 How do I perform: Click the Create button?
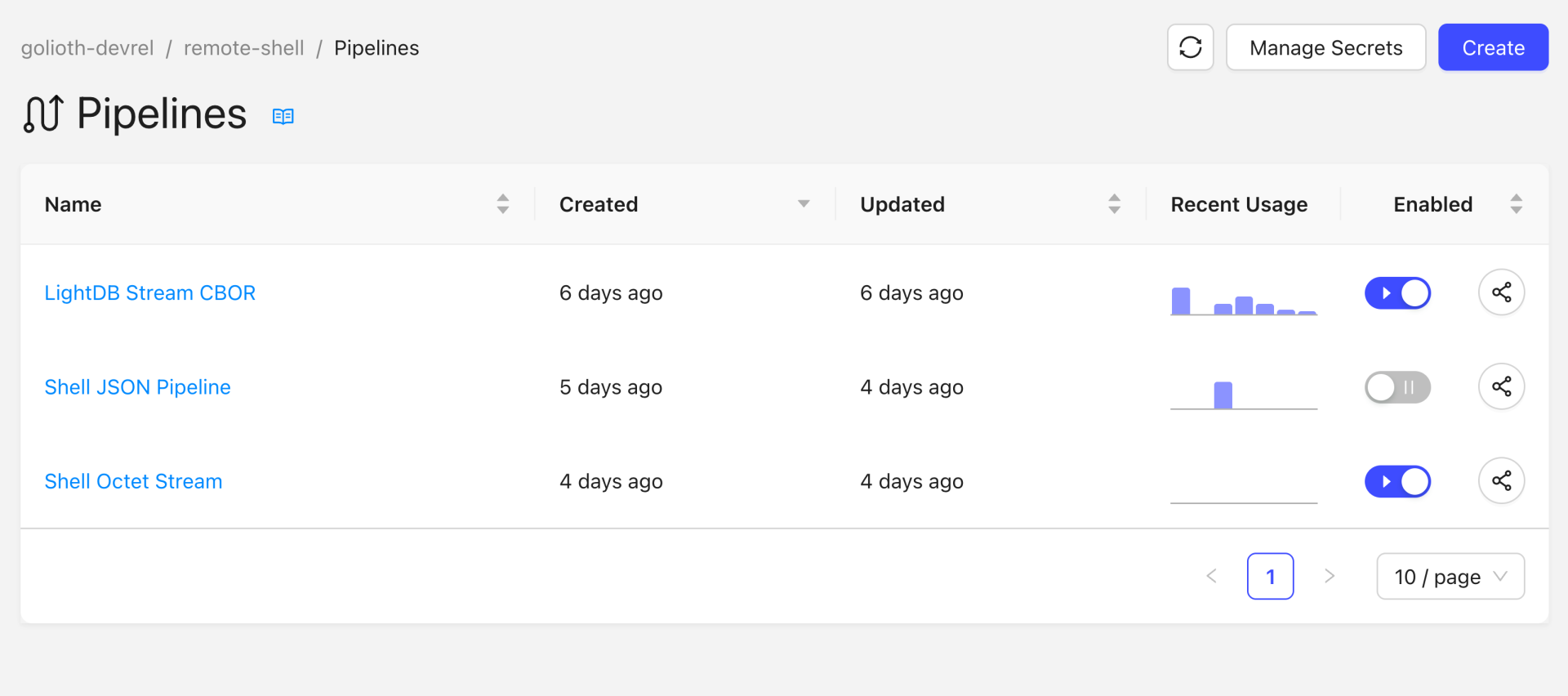[1493, 47]
